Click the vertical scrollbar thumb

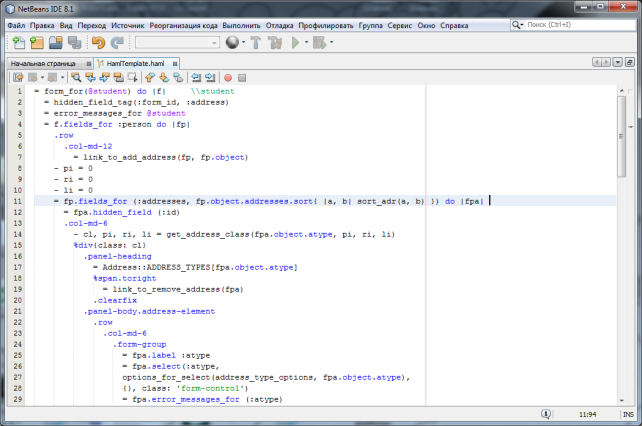[x=621, y=136]
